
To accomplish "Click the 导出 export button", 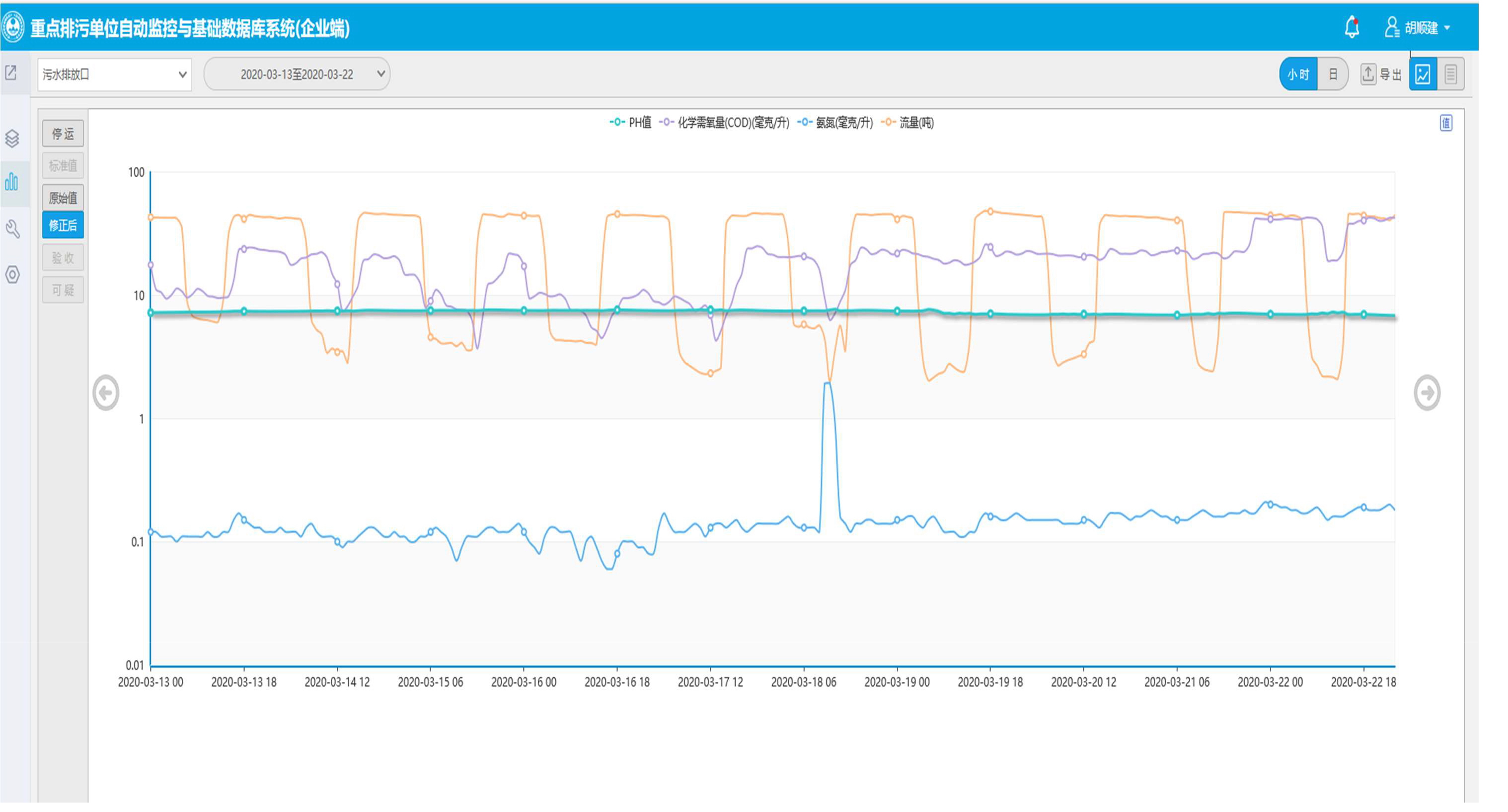I will [x=1381, y=74].
